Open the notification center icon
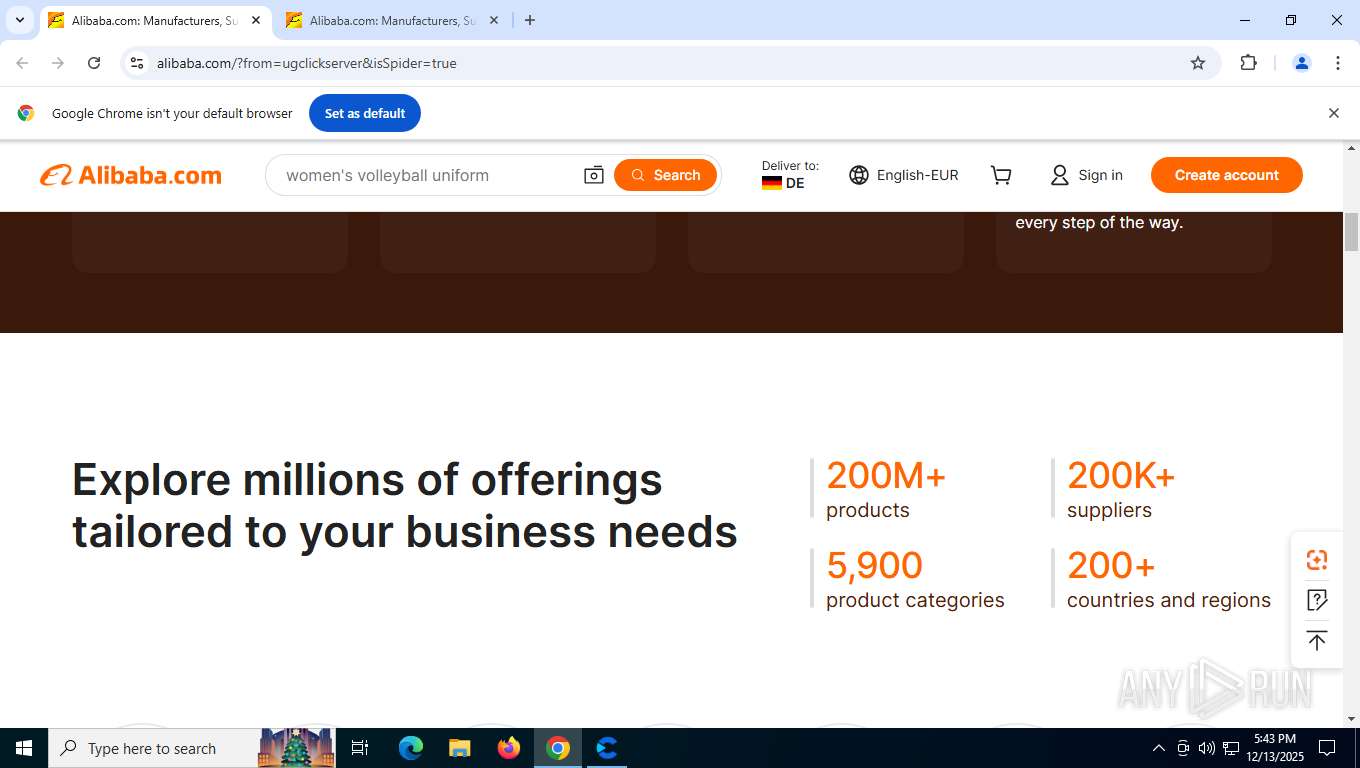Viewport: 1360px width, 768px height. (1327, 748)
